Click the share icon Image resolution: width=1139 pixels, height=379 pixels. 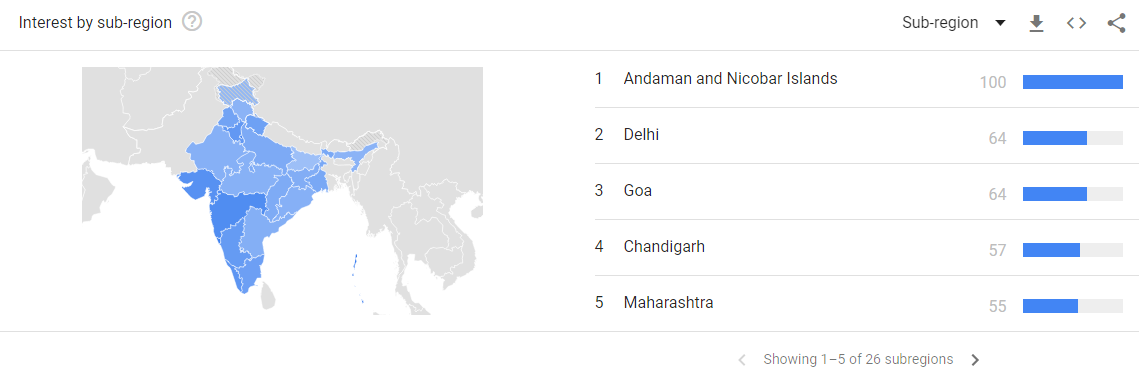1116,23
